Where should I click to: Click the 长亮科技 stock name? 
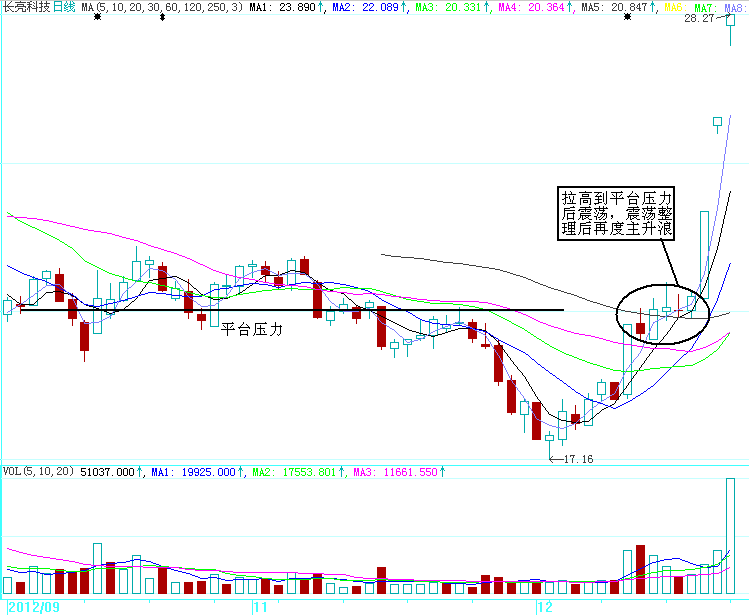point(26,7)
